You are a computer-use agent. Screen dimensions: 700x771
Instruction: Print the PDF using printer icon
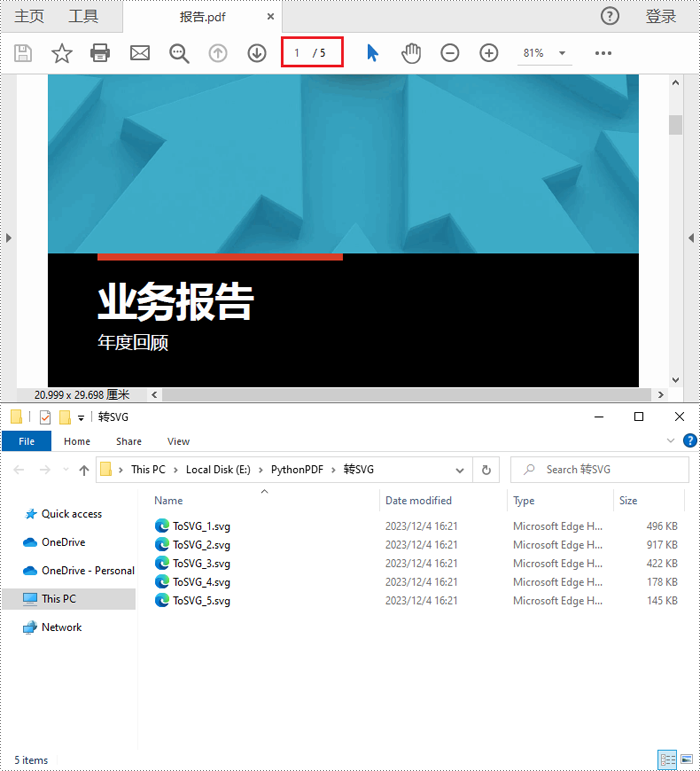coord(100,53)
